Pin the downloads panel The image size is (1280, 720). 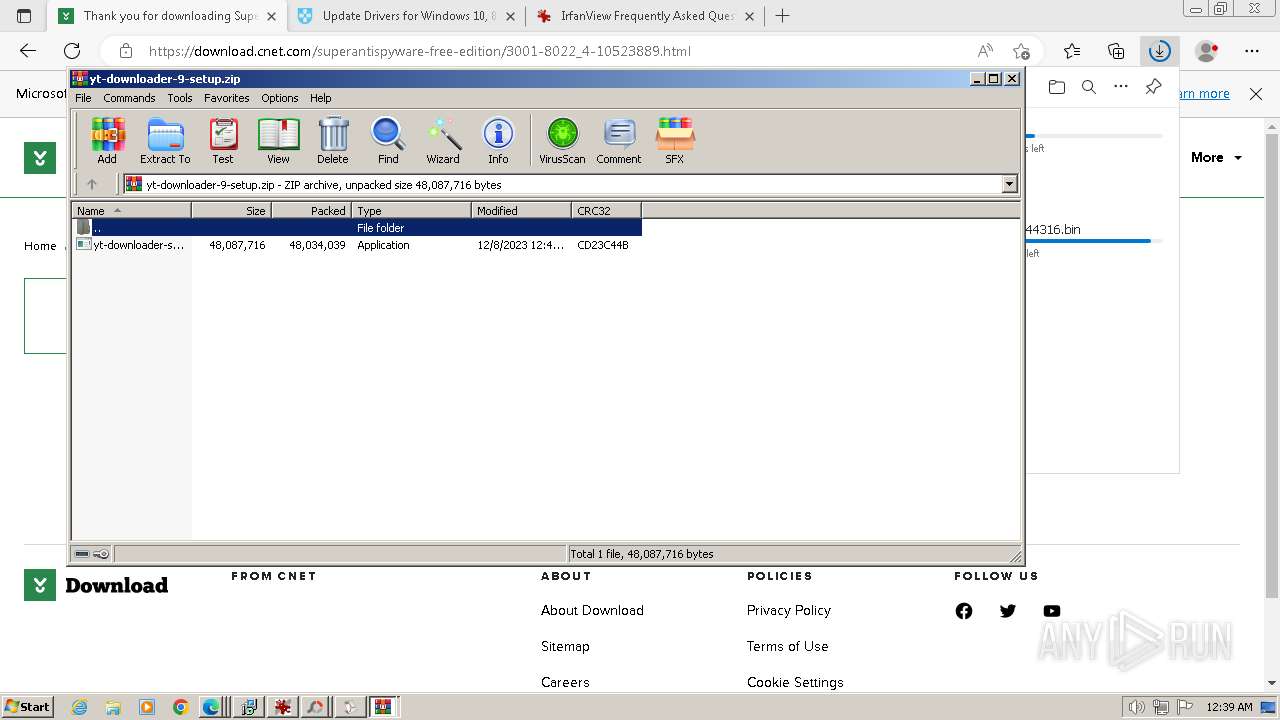[1153, 87]
